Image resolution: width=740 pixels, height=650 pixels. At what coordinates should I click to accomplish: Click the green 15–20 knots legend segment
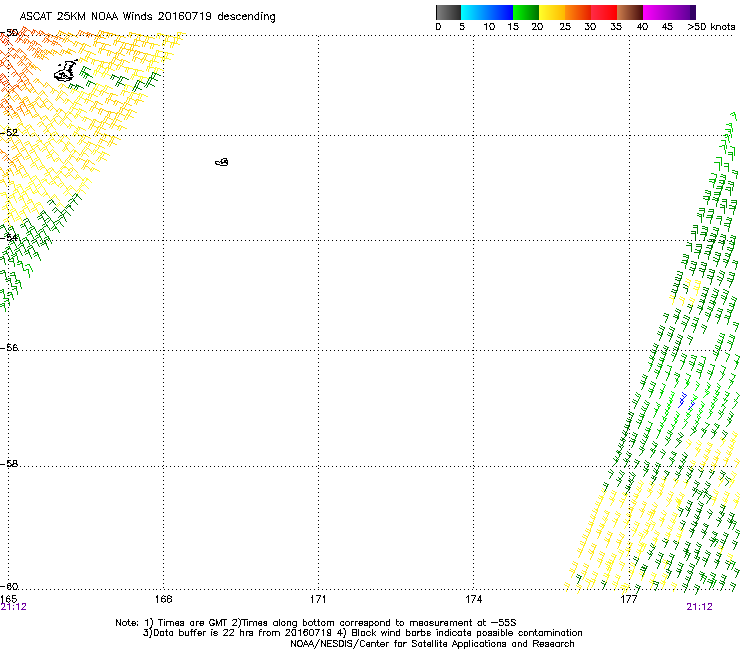(526, 12)
